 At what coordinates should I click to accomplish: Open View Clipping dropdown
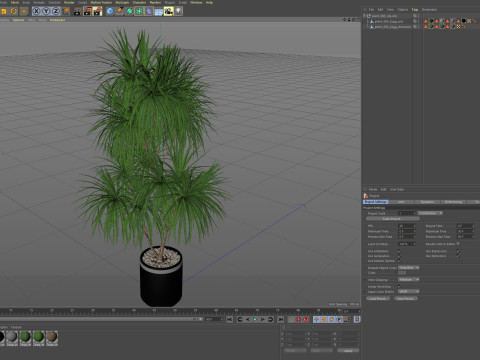pyautogui.click(x=409, y=280)
